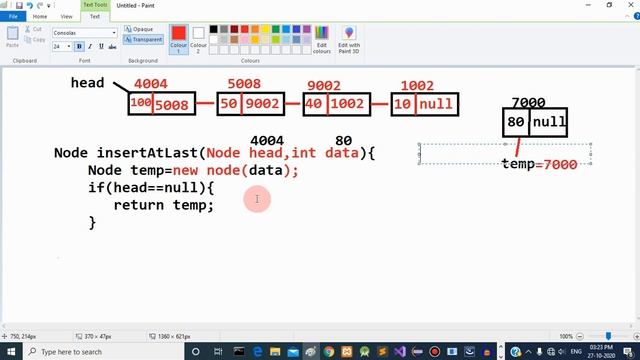Click the Cut scissors button
The image size is (640, 360).
point(33,29)
